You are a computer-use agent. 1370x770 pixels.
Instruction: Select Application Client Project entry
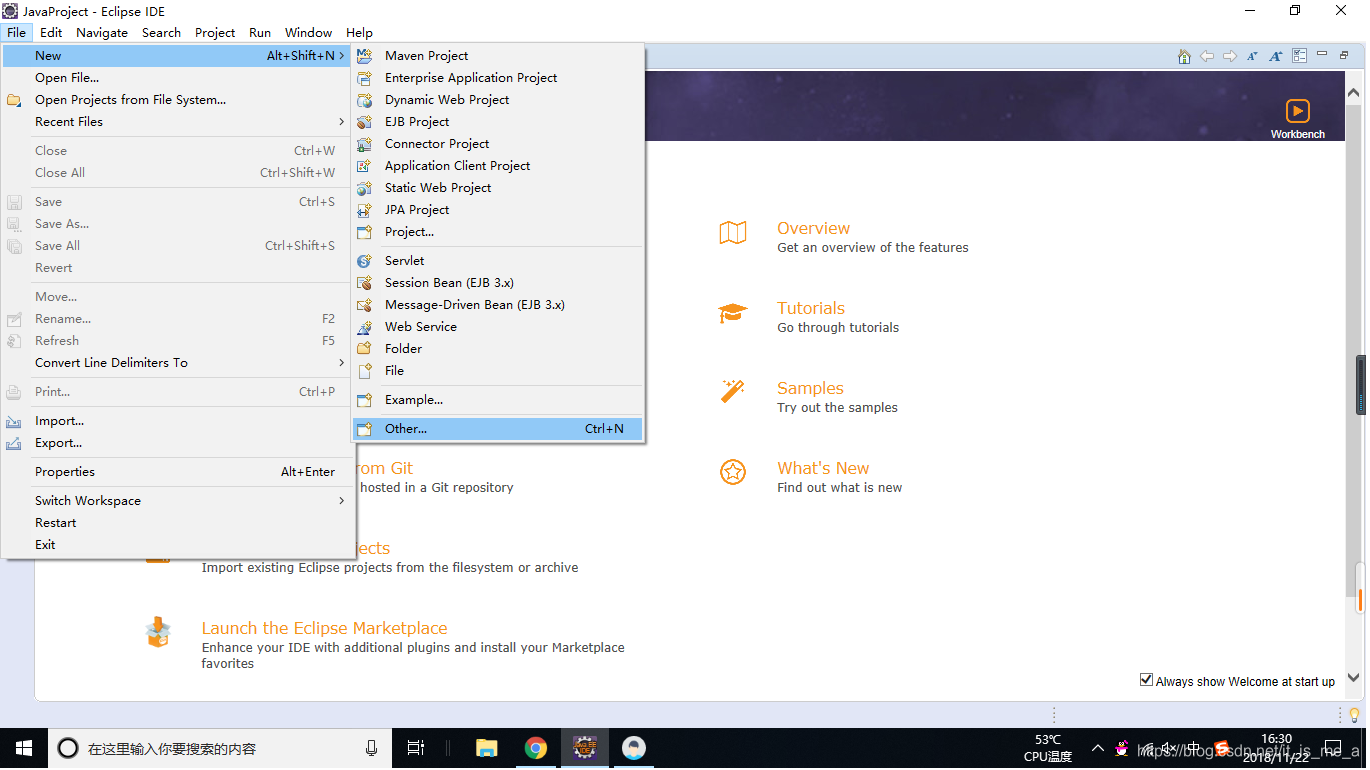[x=497, y=166]
